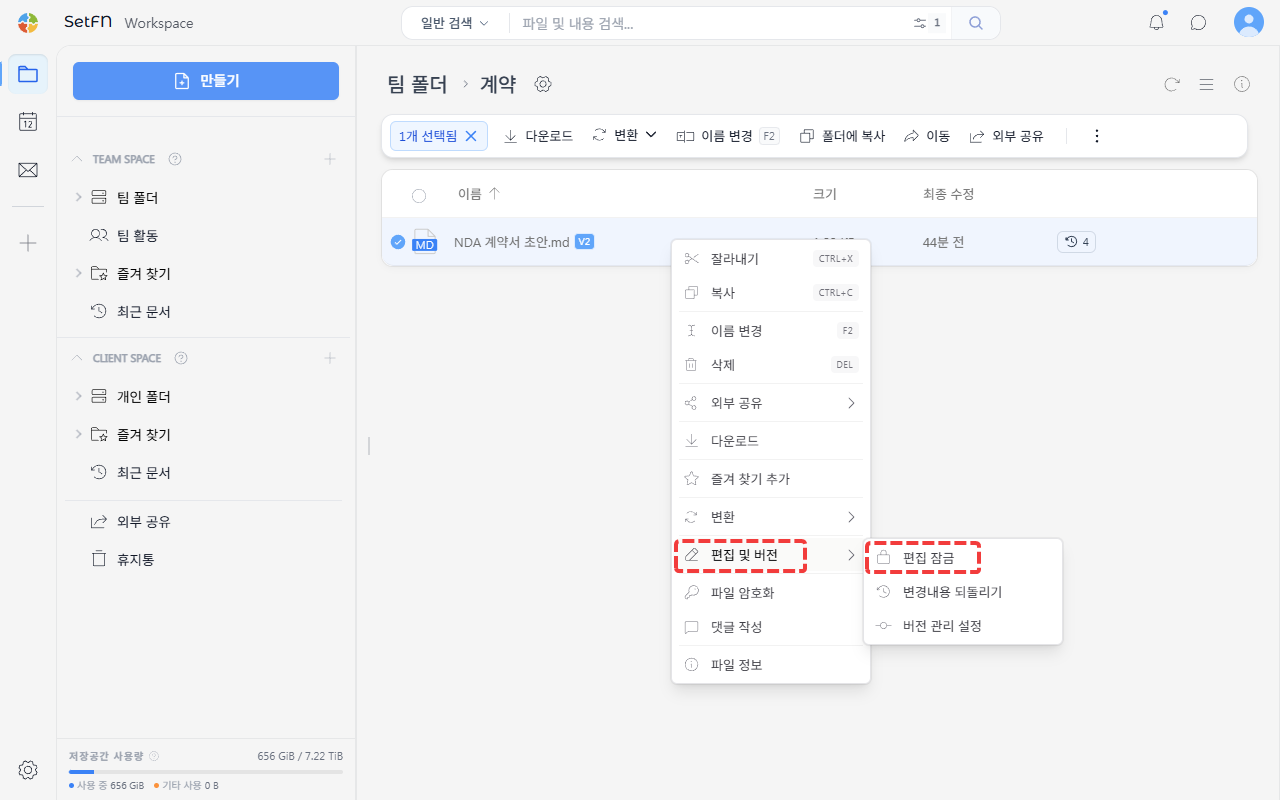
Task: Click 이름 변경 in the toolbar
Action: click(727, 136)
